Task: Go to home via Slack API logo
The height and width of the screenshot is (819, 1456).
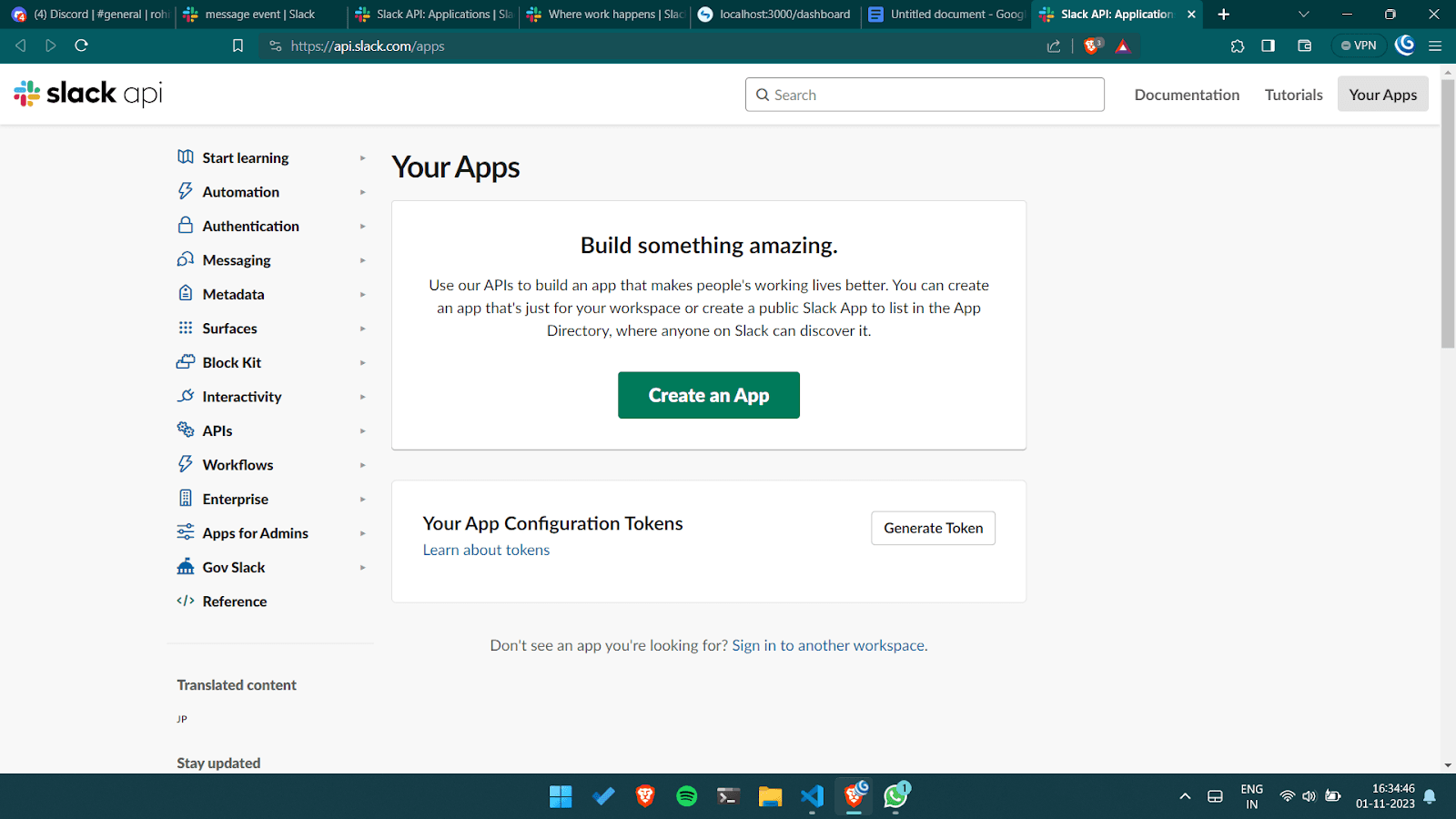Action: (x=88, y=93)
